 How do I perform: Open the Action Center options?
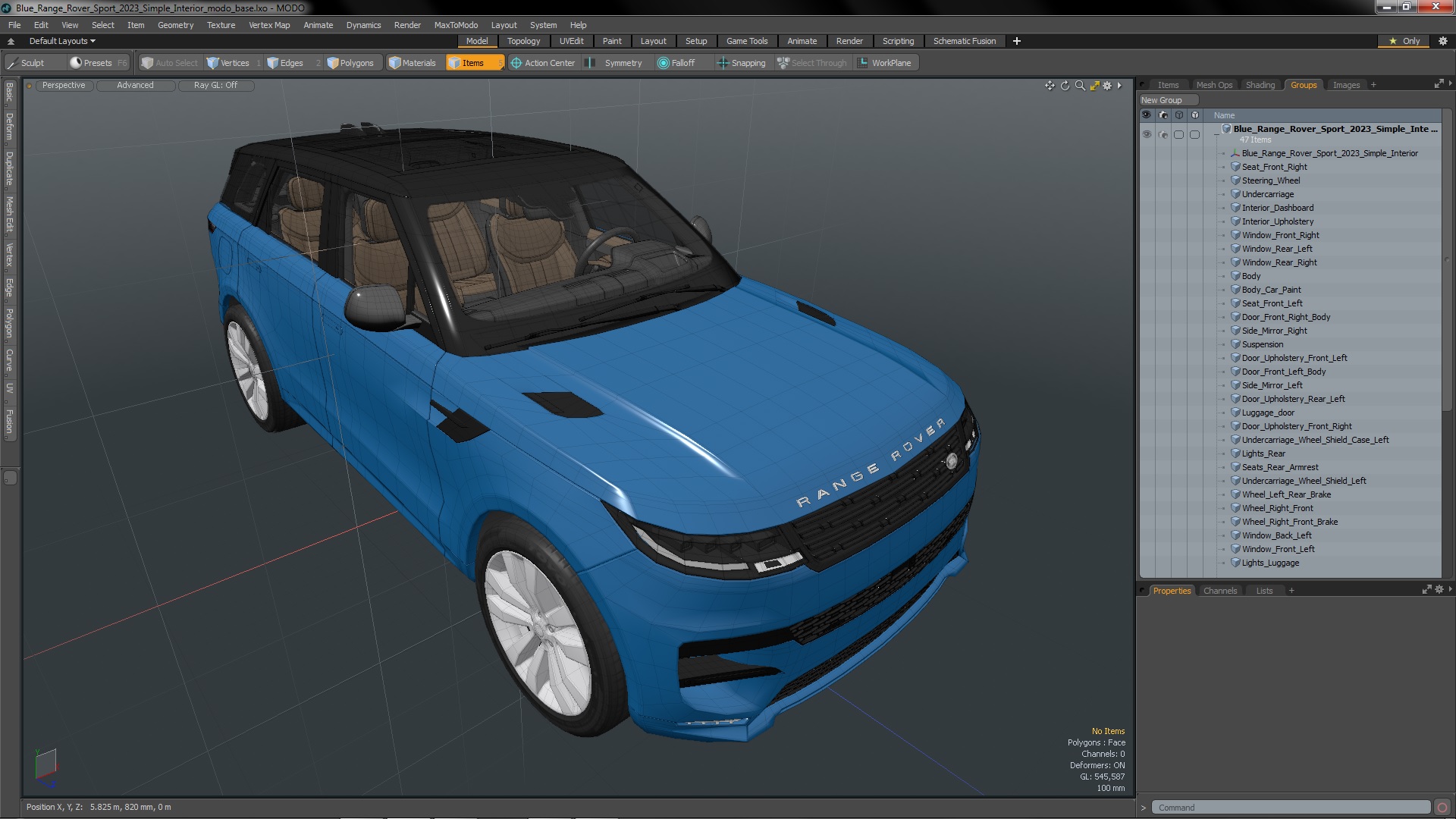542,63
